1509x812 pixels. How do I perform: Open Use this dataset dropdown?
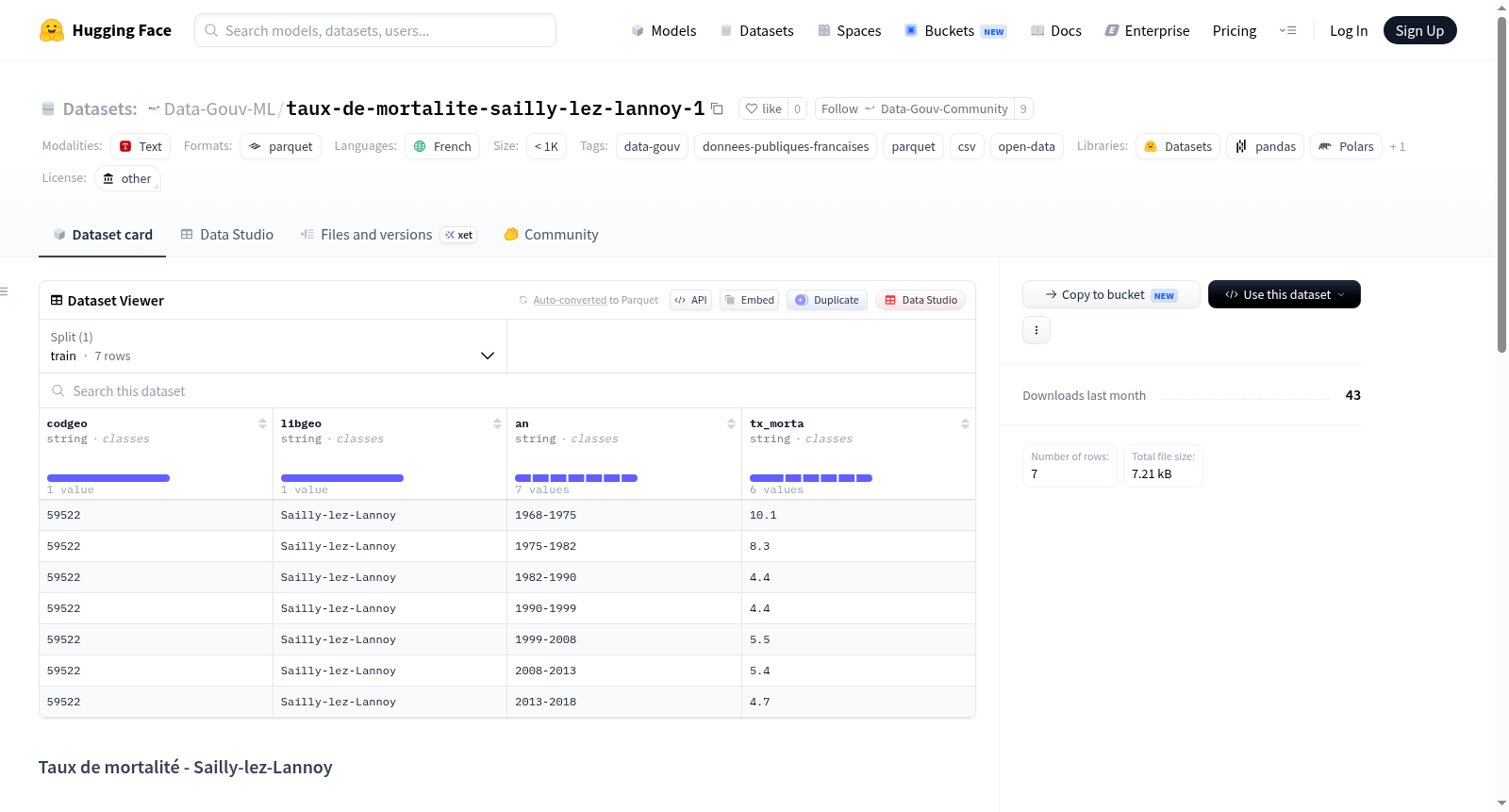coord(1284,294)
